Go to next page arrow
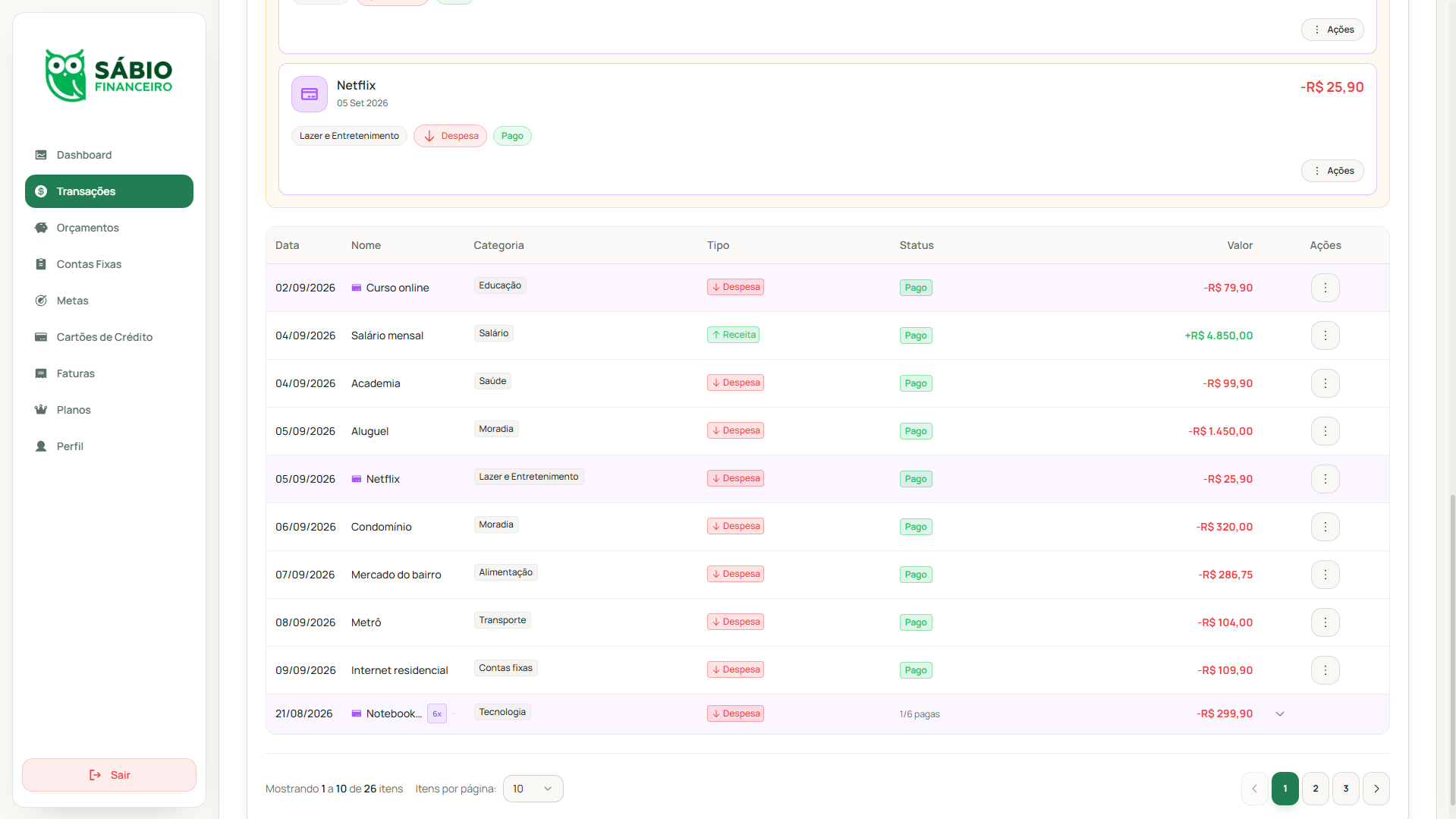This screenshot has height=819, width=1456. (x=1376, y=789)
